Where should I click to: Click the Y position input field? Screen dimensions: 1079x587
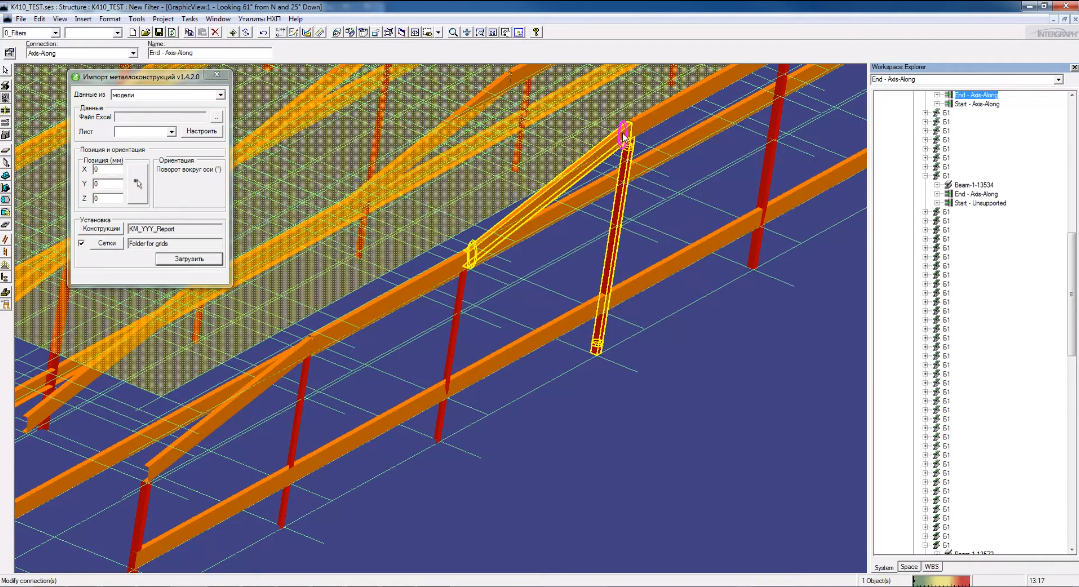(x=108, y=184)
